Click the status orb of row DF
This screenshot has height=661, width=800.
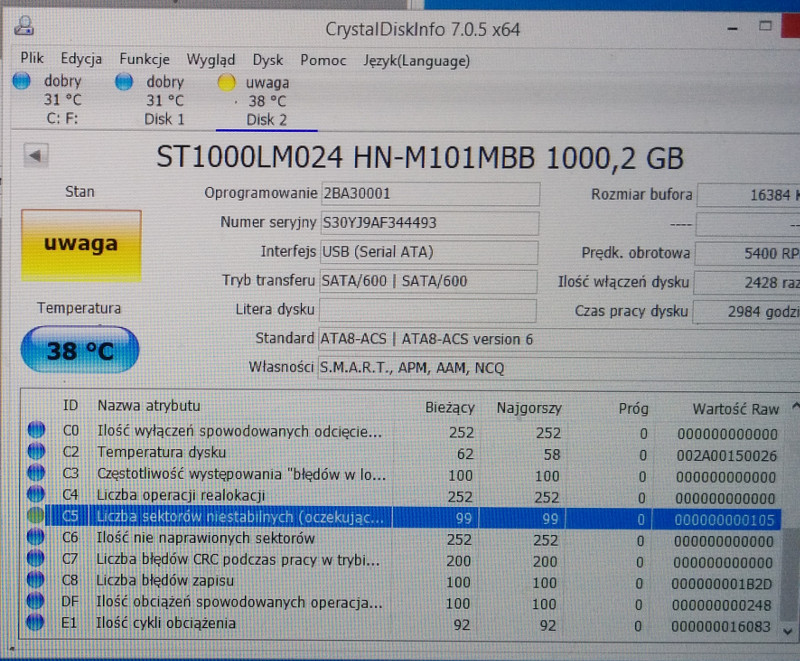point(35,600)
